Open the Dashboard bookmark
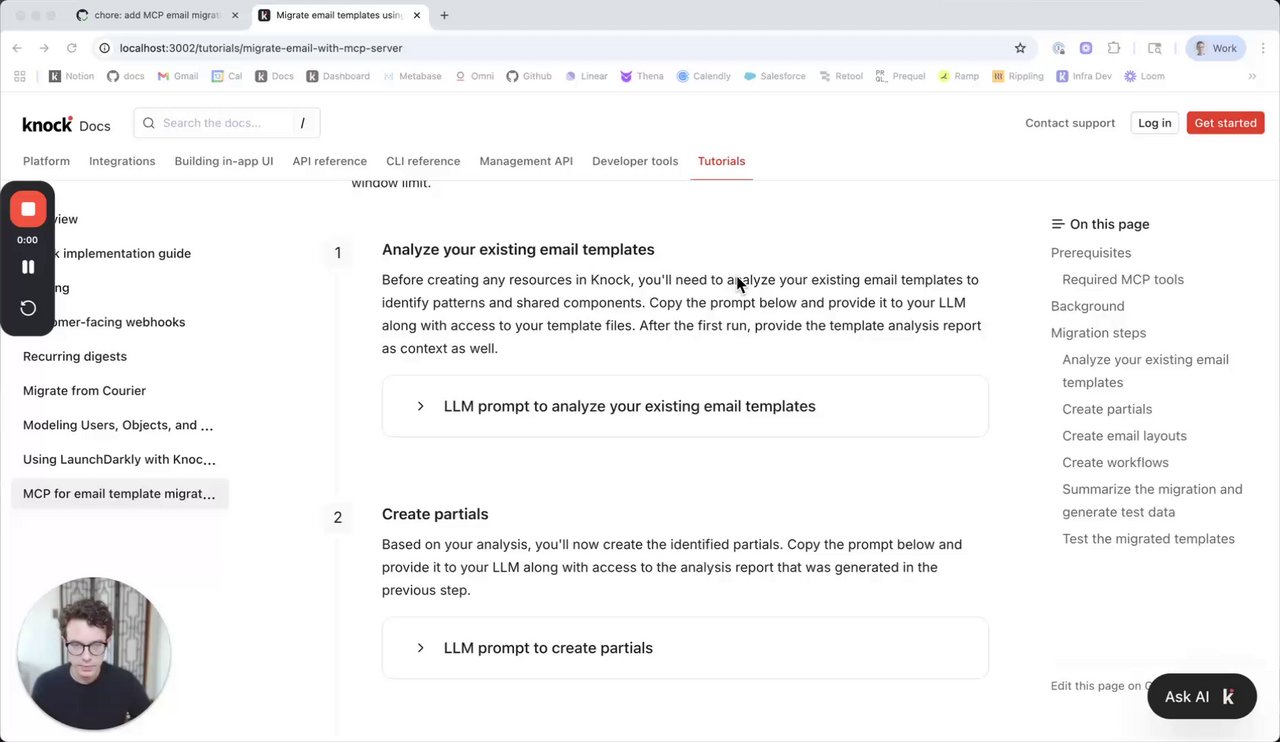 (x=338, y=76)
